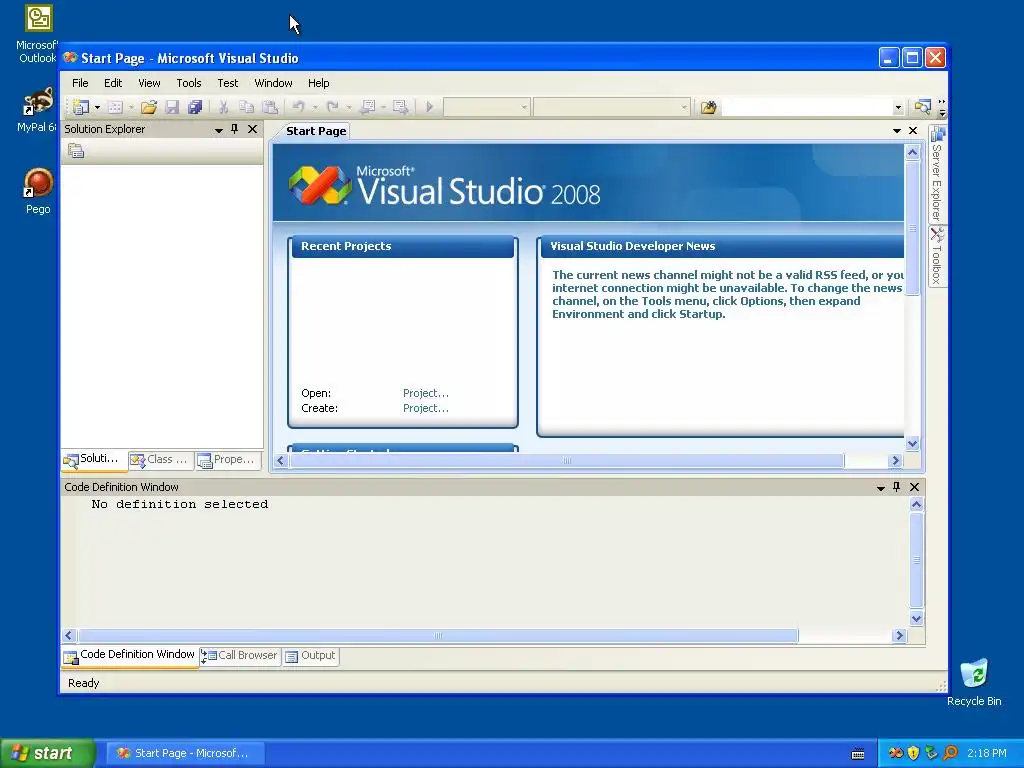This screenshot has width=1024, height=768.
Task: Open the Edit menu
Action: 113,83
